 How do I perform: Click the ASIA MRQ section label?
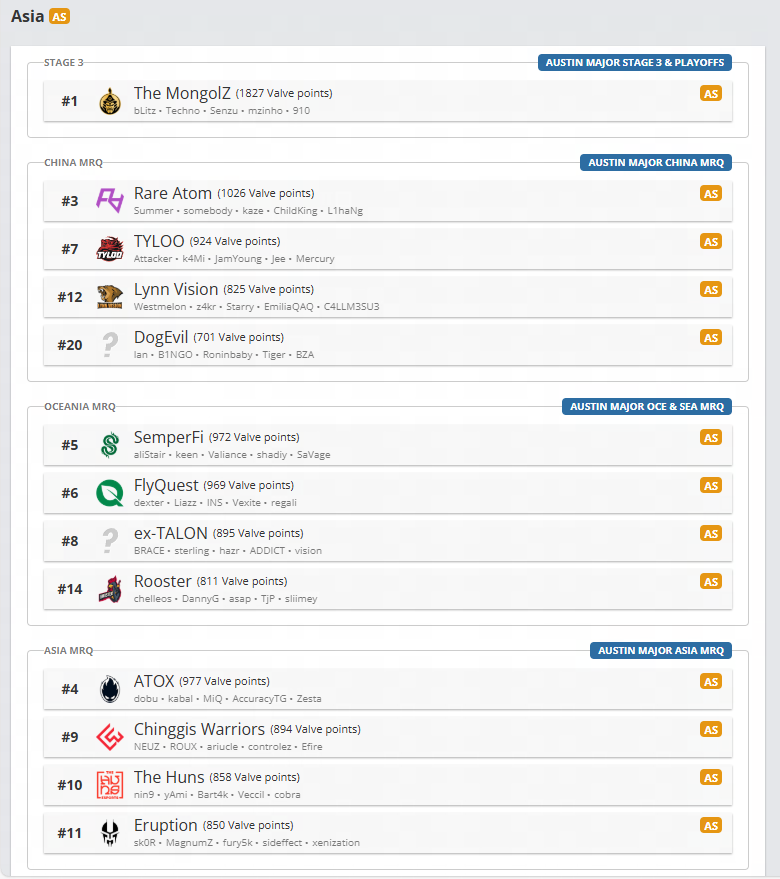tap(68, 650)
